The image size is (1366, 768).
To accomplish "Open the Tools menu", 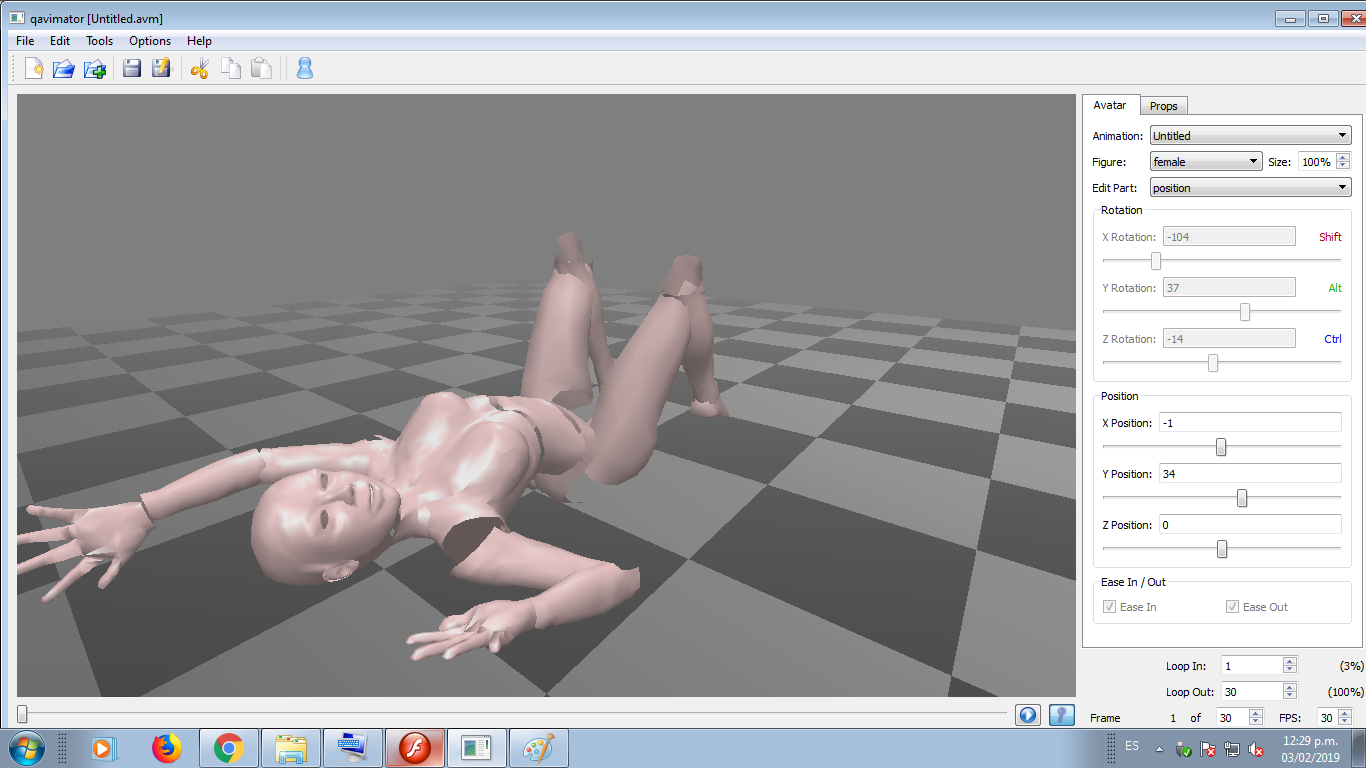I will (99, 41).
